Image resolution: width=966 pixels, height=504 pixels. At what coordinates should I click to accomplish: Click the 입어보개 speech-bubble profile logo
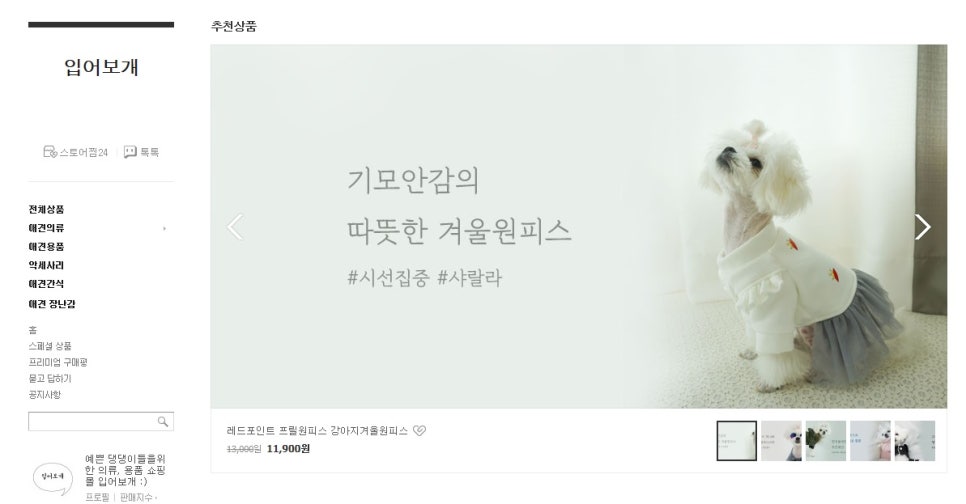click(52, 478)
